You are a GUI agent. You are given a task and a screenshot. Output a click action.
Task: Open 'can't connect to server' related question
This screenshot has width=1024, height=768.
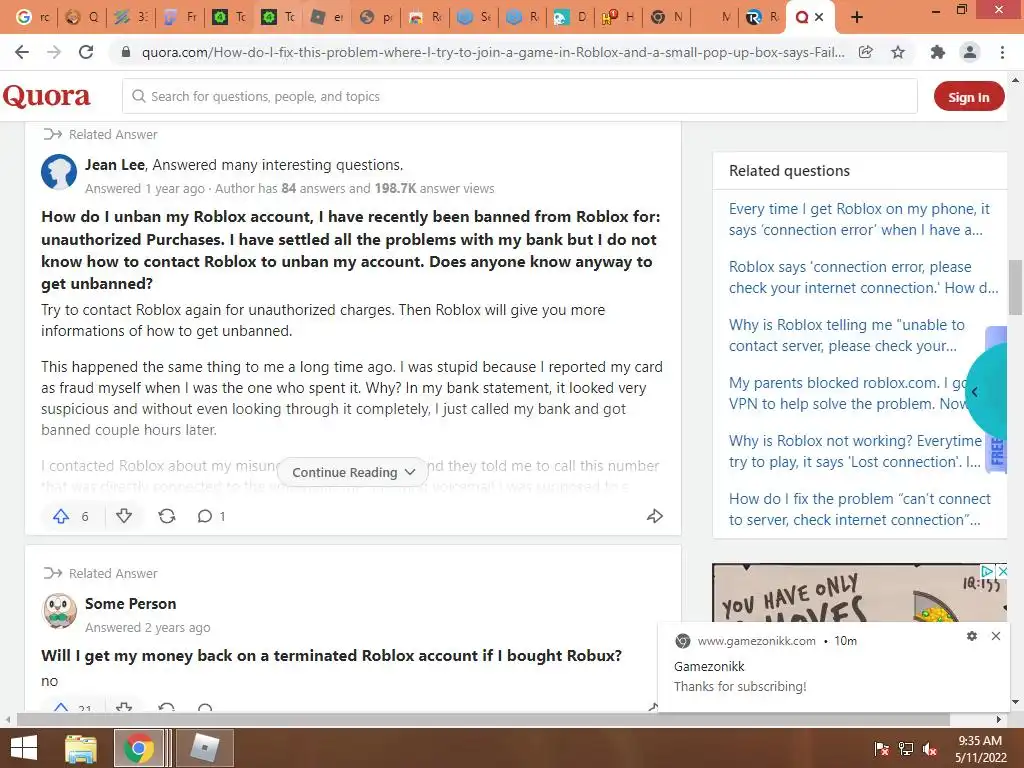click(860, 509)
